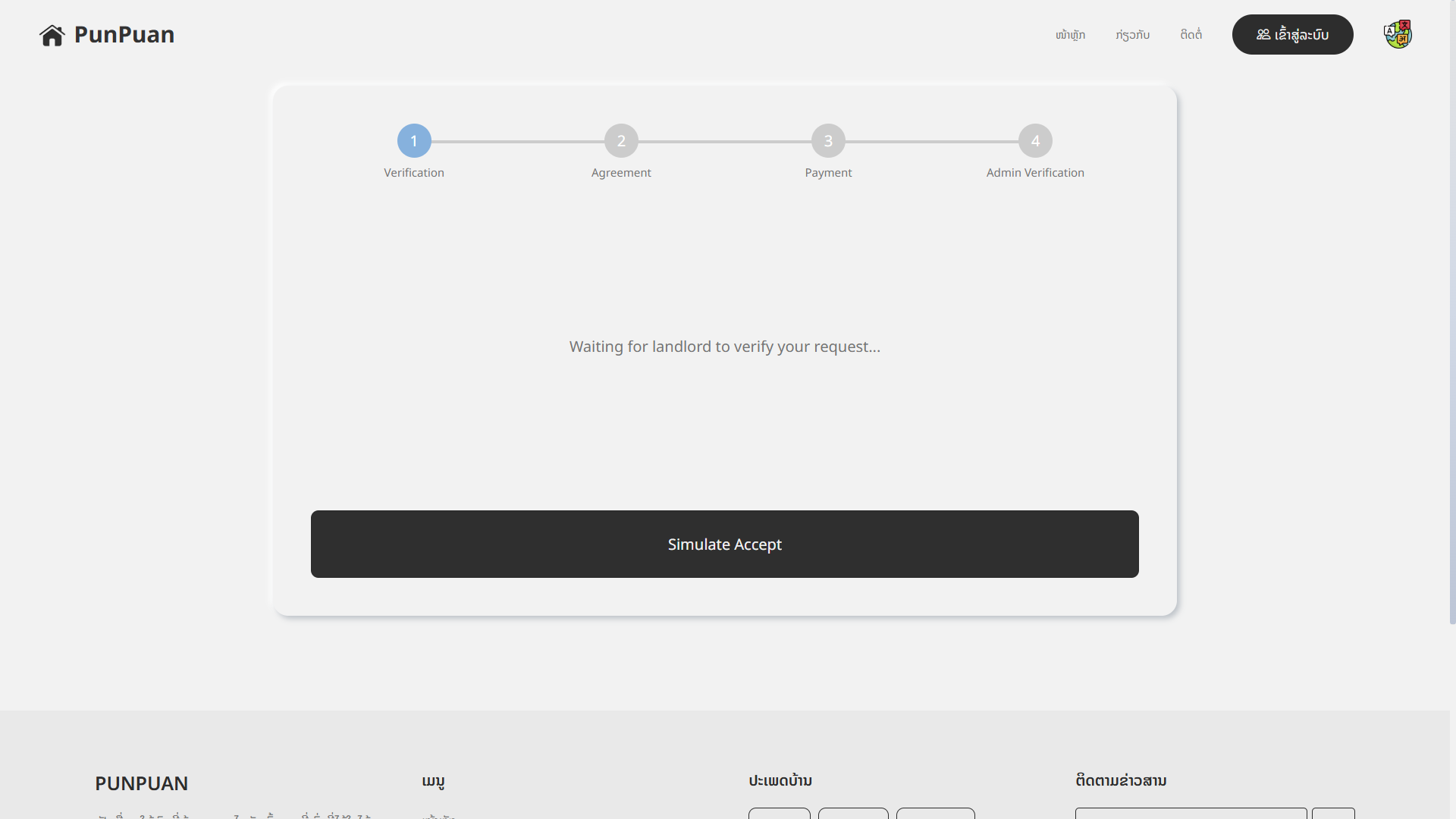Select step 2 Agreement circle

(621, 141)
